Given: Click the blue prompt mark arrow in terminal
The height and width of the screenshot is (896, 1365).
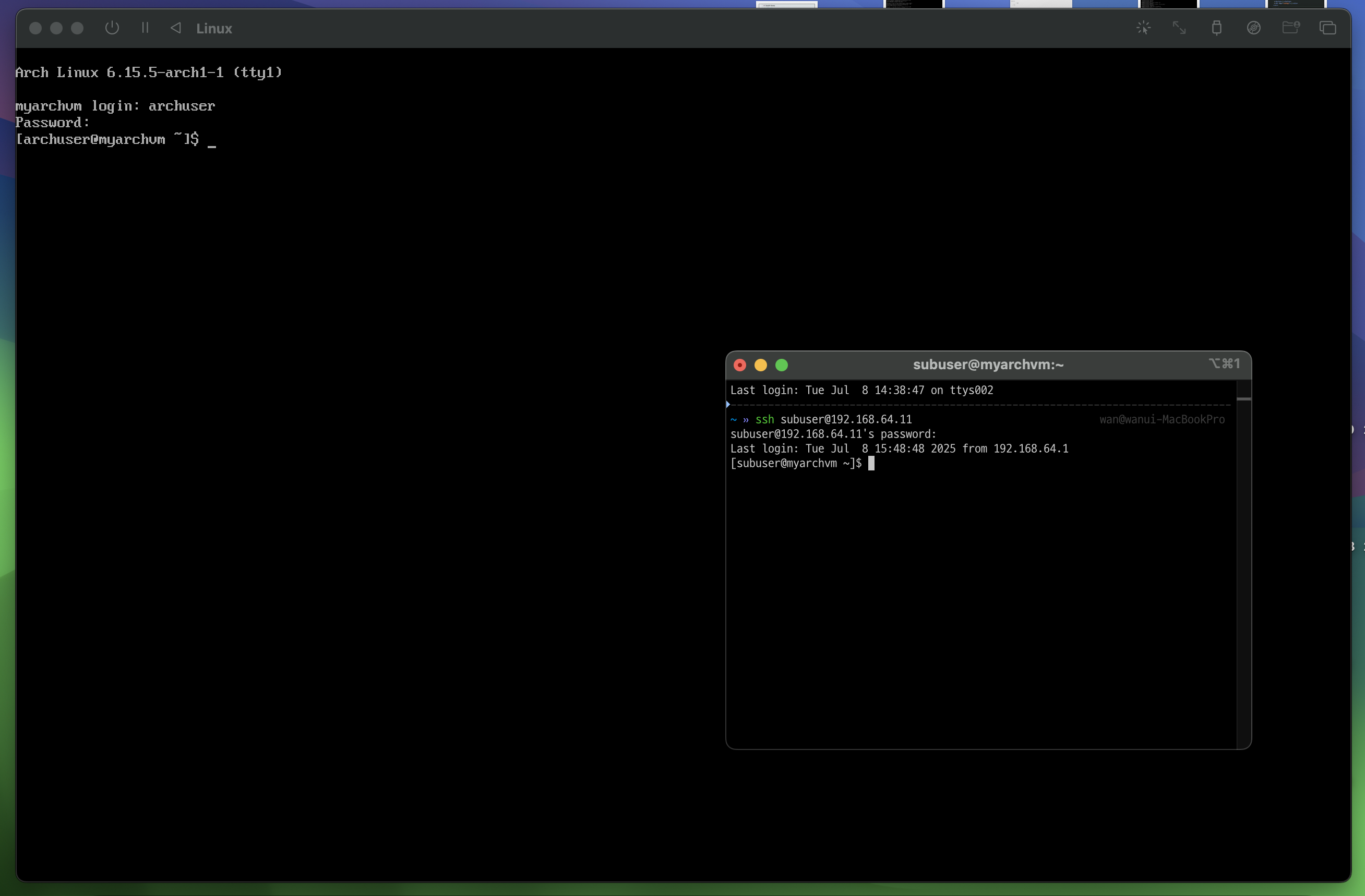Looking at the screenshot, I should tap(728, 405).
